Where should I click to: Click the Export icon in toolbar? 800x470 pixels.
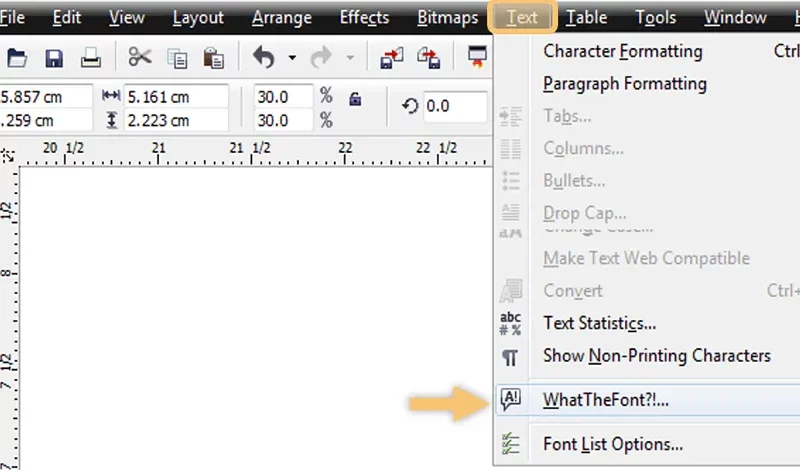(x=429, y=58)
